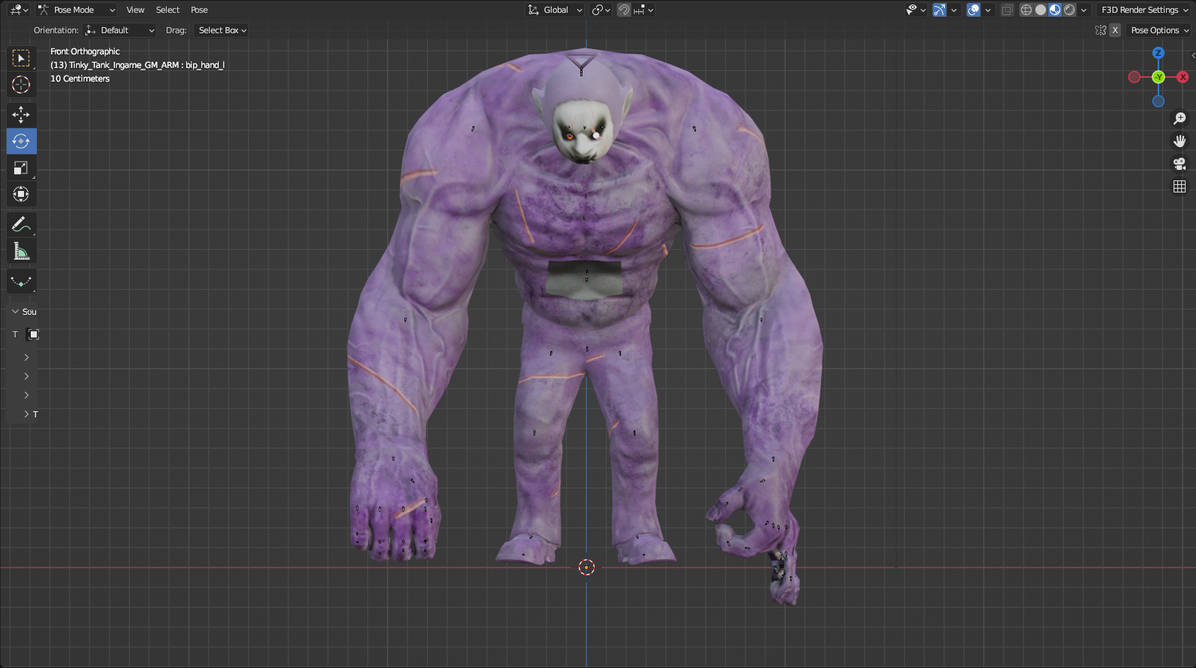Open Orientation Default dropdown
Screen dimensions: 1196x668
[x=121, y=31]
